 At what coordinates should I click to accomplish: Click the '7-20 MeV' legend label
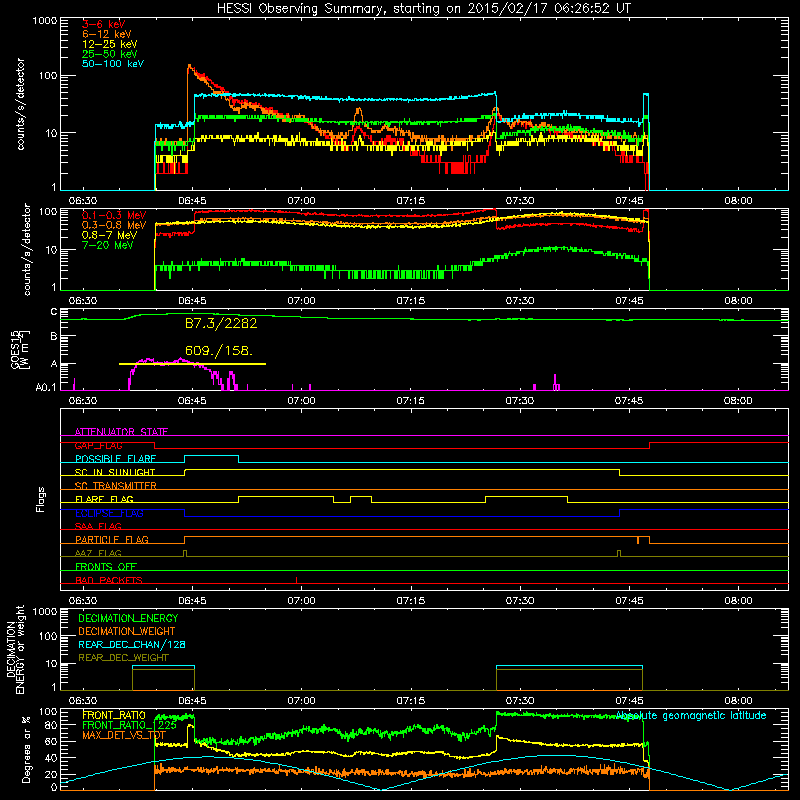108,245
